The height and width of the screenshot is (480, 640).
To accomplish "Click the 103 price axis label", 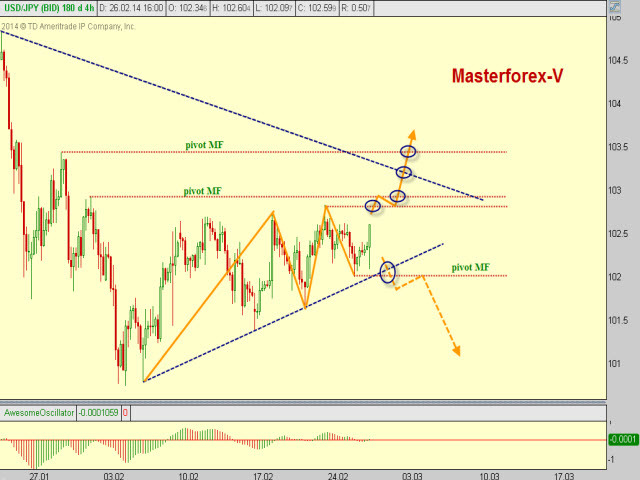I will point(615,190).
